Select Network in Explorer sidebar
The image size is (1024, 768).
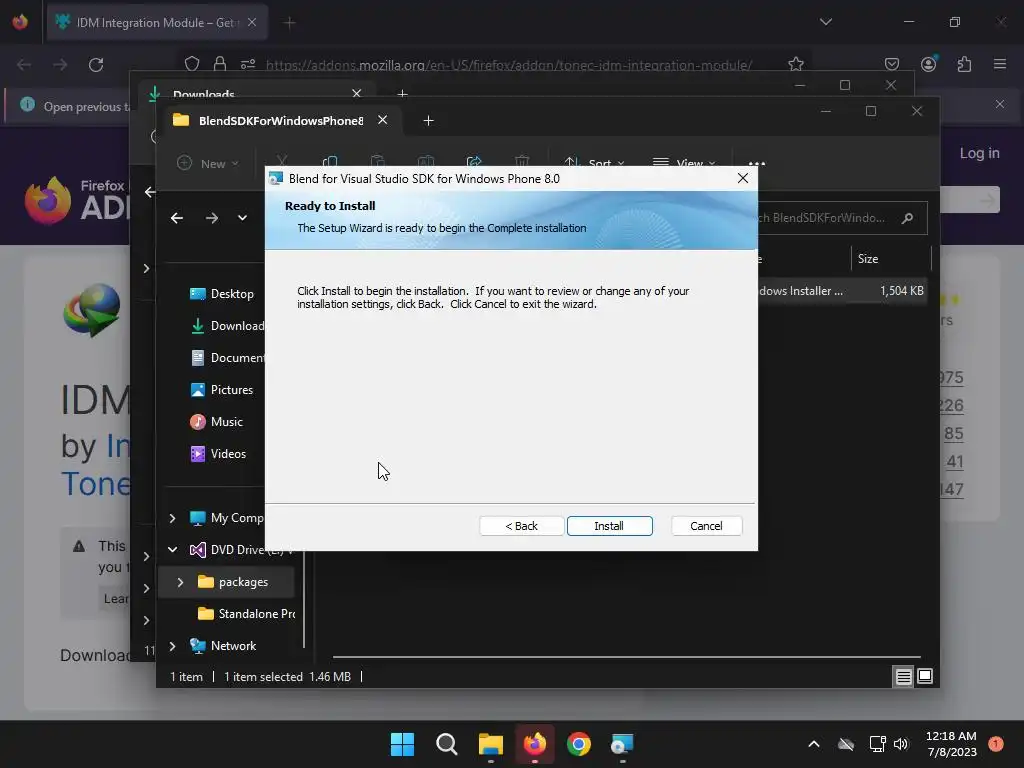tap(223, 646)
